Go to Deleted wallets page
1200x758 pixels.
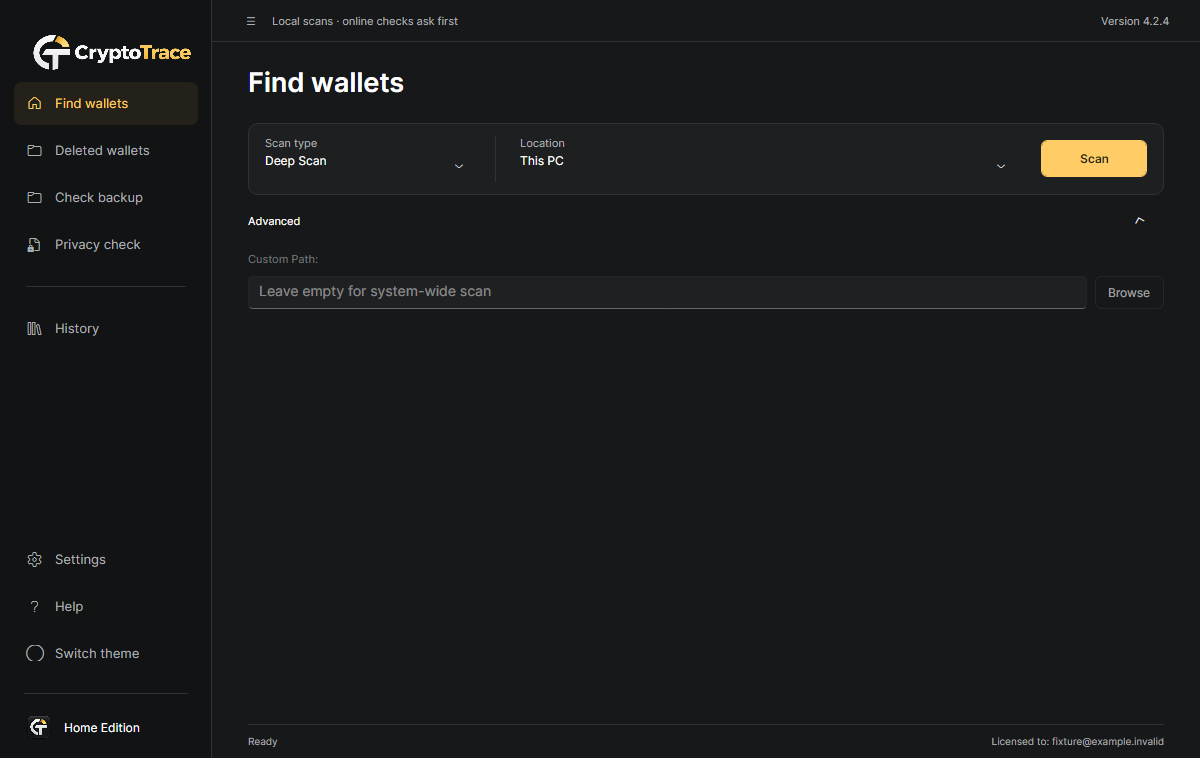pos(106,150)
